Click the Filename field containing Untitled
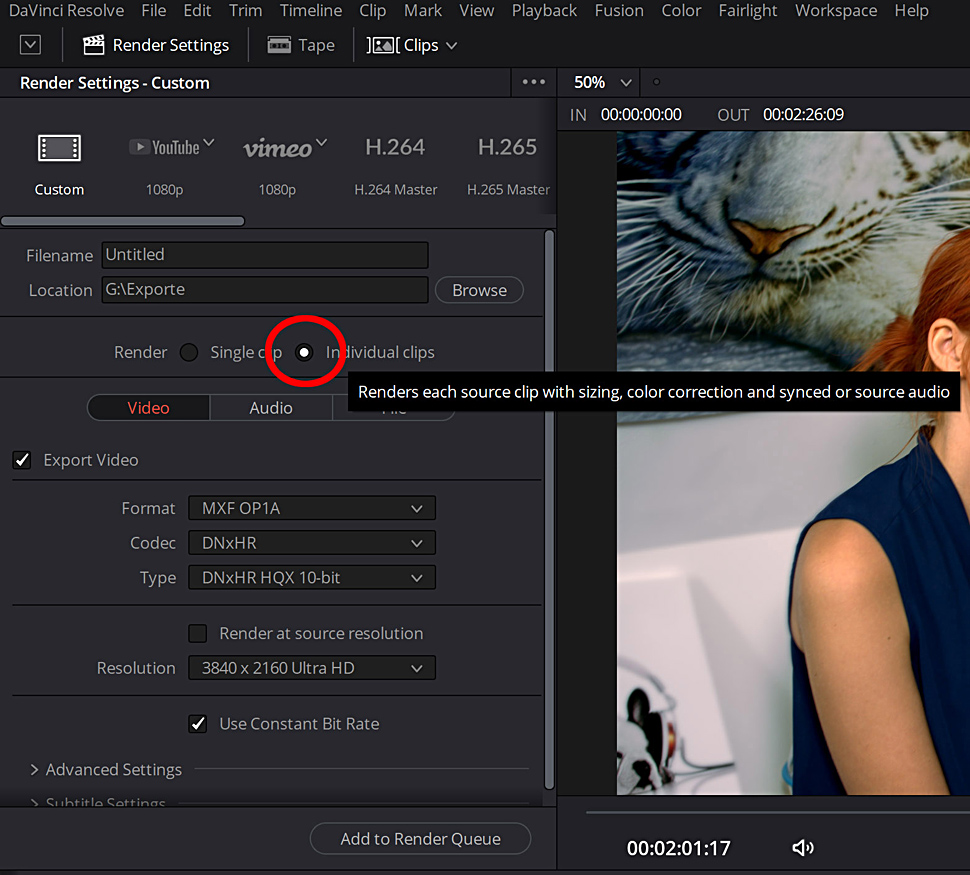970x875 pixels. [x=265, y=255]
